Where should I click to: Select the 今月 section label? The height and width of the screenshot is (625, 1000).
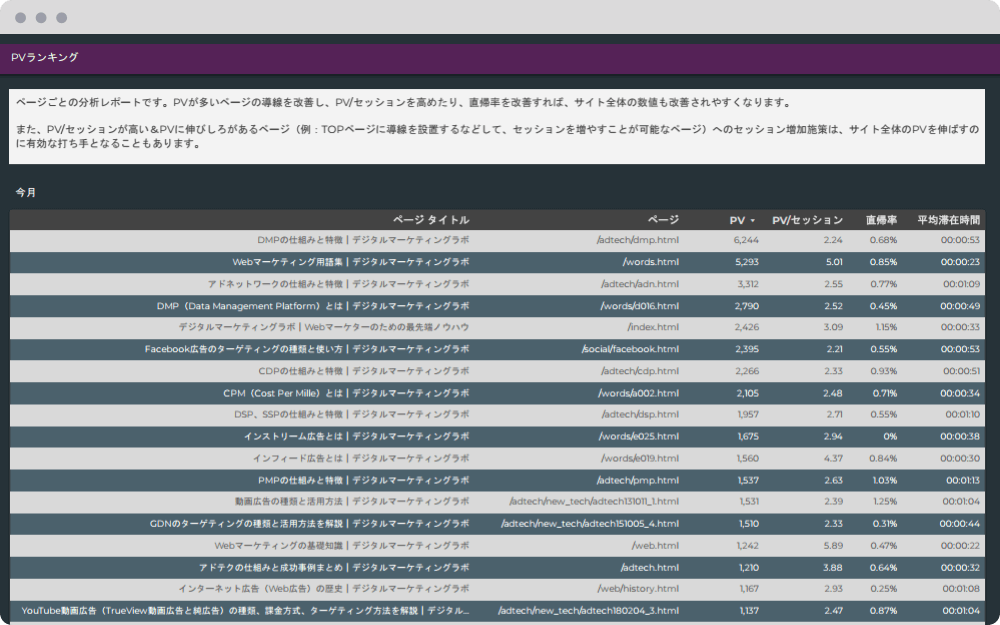[25, 192]
